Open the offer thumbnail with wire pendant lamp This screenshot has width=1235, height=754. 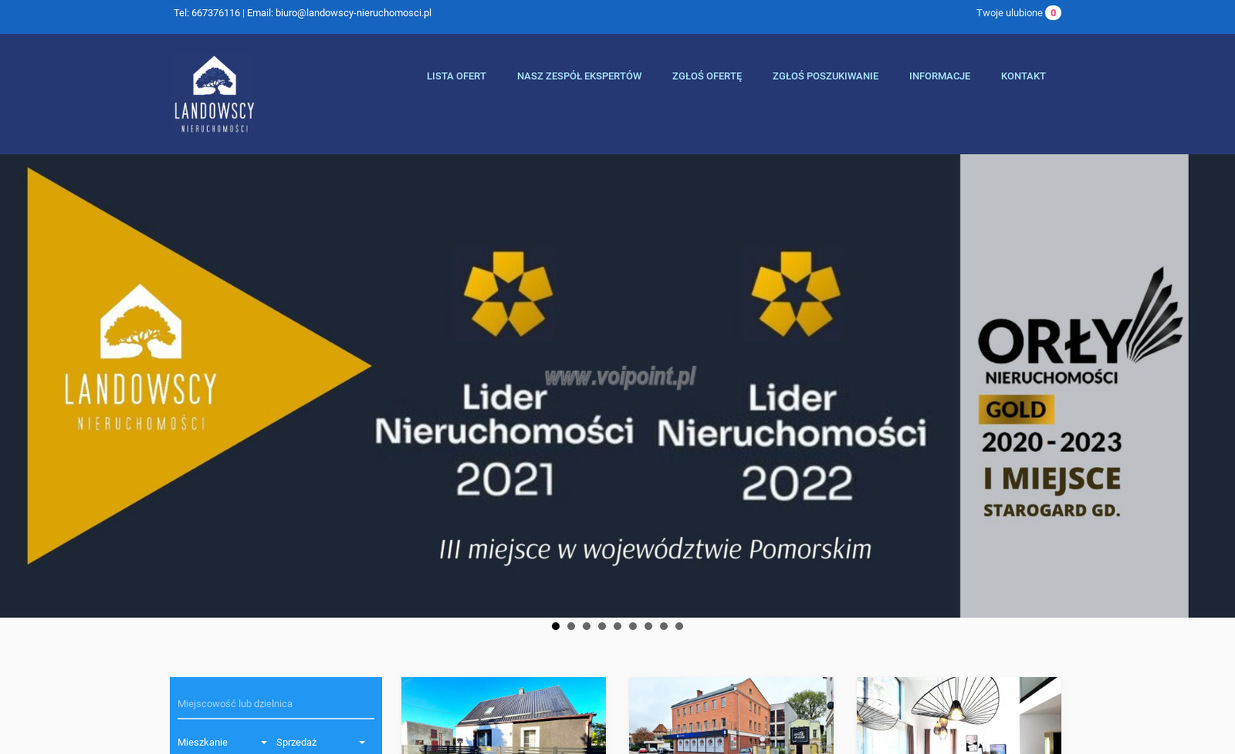958,715
